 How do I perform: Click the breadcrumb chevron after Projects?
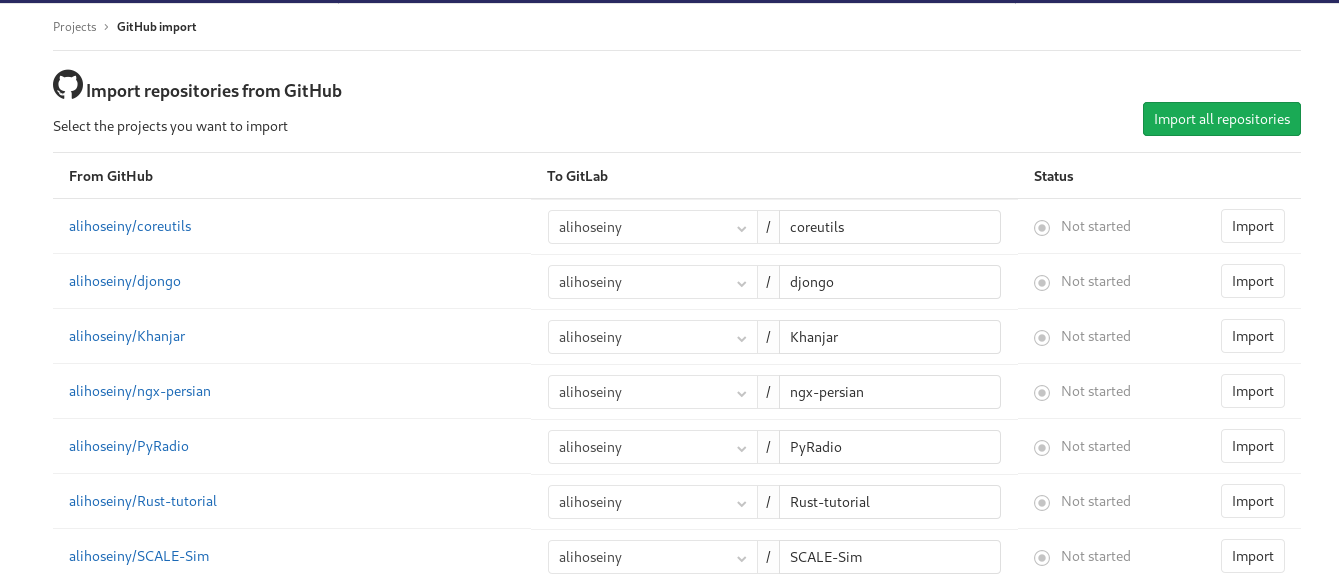[106, 27]
